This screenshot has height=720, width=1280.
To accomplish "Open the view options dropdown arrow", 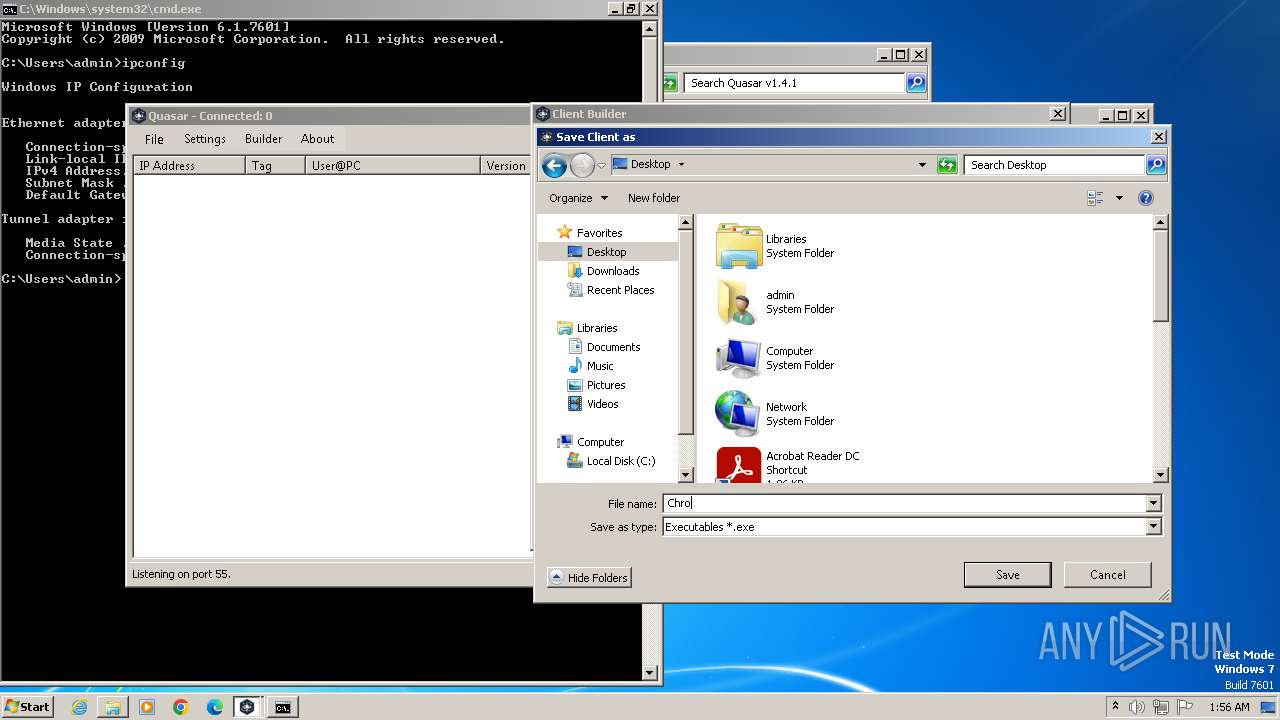I will [x=1119, y=198].
